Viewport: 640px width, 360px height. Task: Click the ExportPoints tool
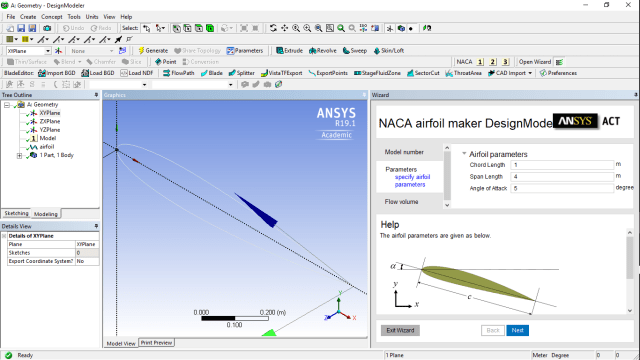pos(328,73)
